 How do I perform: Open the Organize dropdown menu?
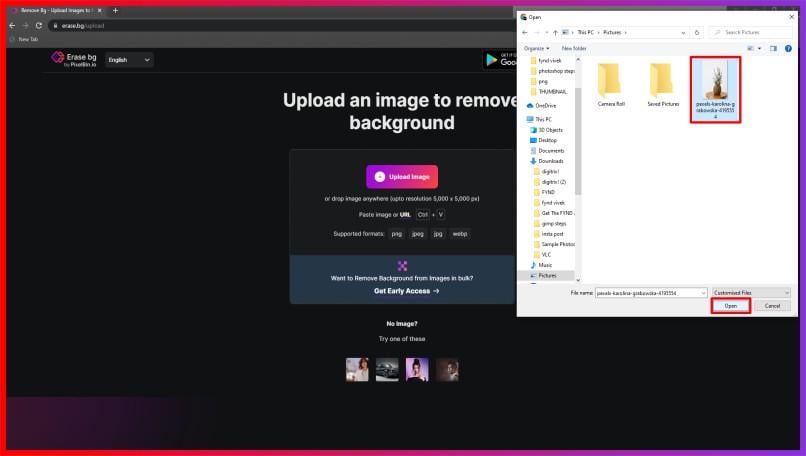click(x=536, y=48)
